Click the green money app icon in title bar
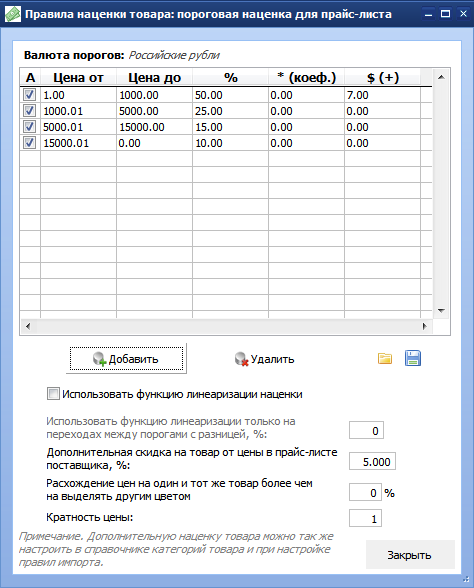 coord(13,14)
